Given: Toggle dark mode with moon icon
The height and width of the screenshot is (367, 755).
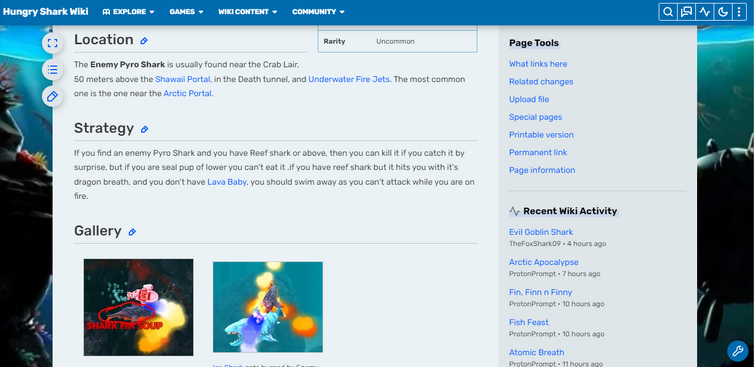Looking at the screenshot, I should [722, 12].
